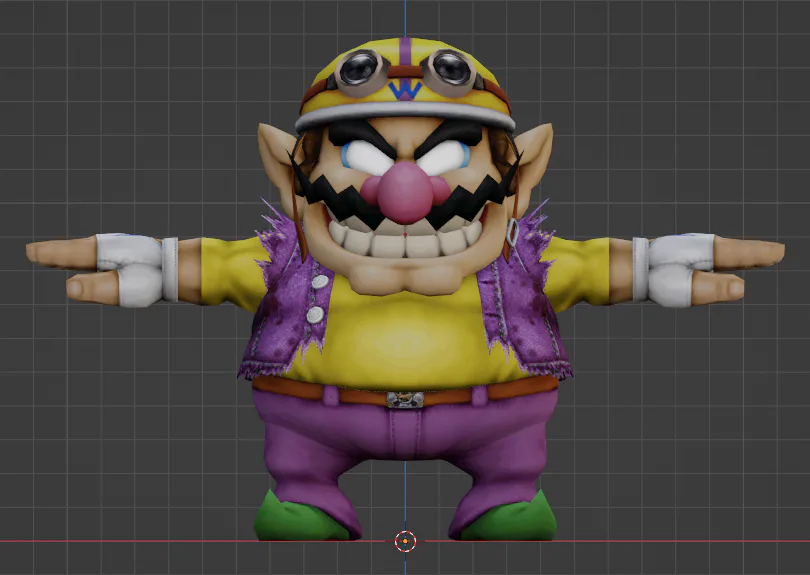This screenshot has width=810, height=575.
Task: Select the upper white button on purple vest
Action: point(320,282)
